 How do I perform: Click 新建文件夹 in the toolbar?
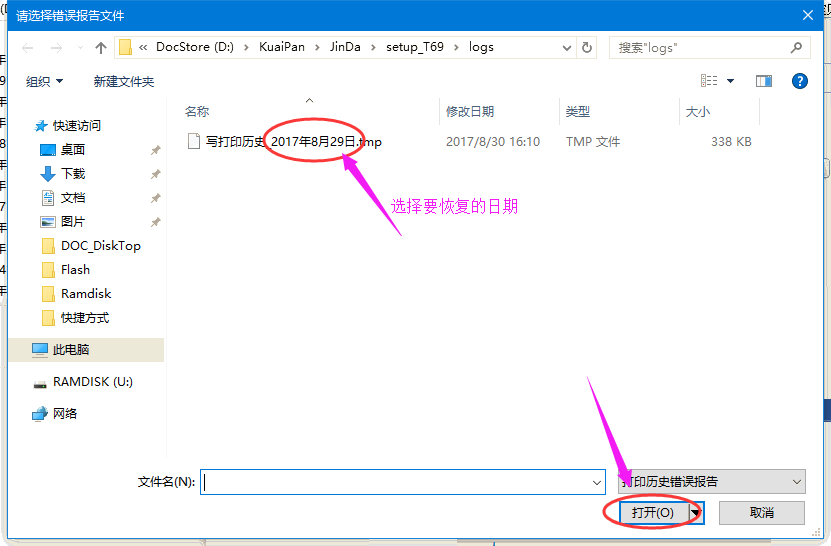point(124,81)
